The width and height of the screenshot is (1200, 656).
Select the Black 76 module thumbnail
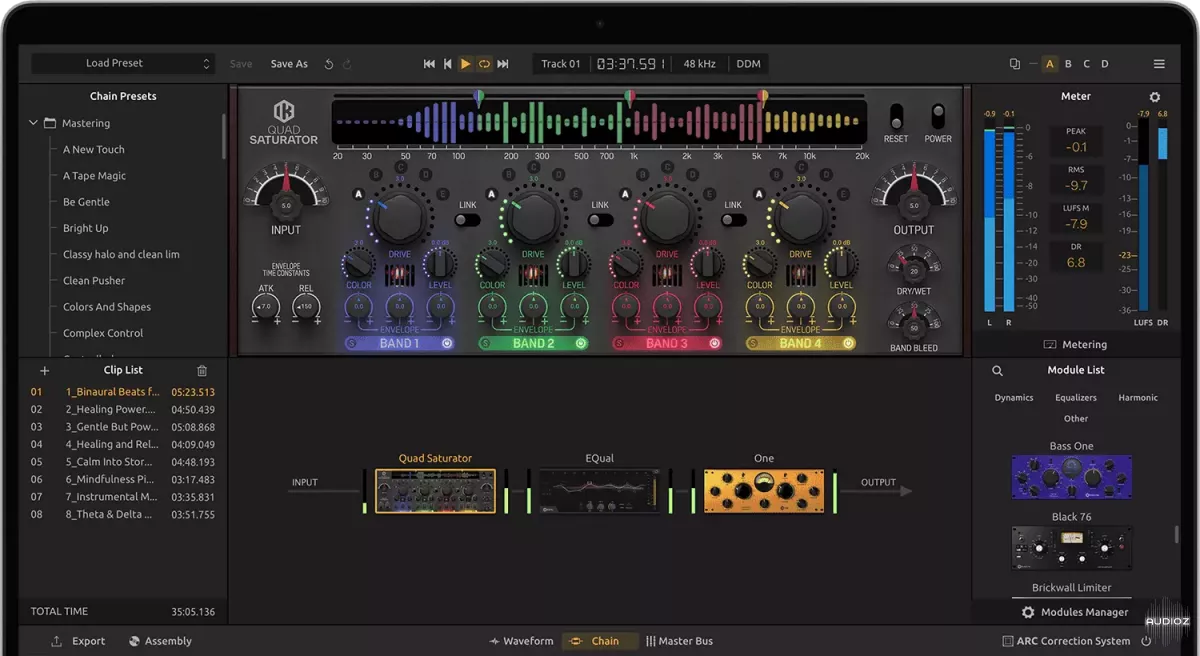[1072, 549]
